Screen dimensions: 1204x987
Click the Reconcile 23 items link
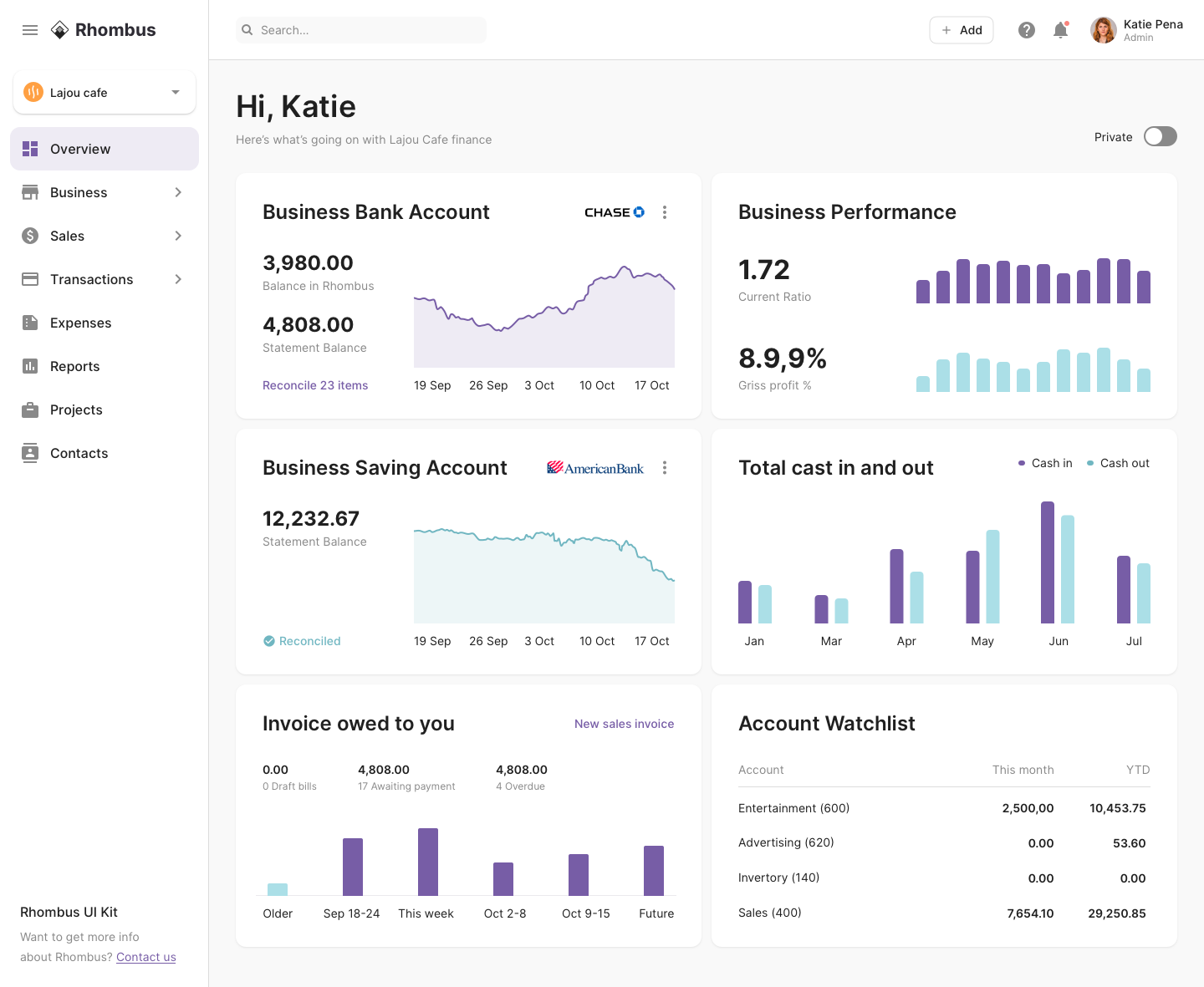[315, 385]
